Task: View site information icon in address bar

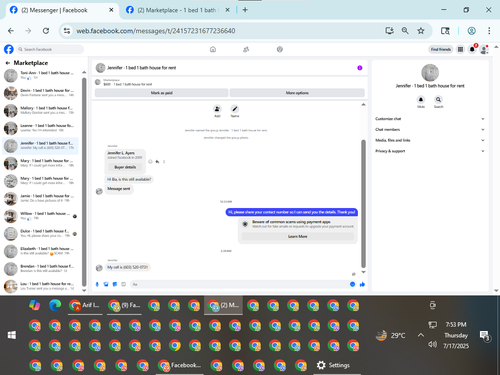Action: coord(67,31)
